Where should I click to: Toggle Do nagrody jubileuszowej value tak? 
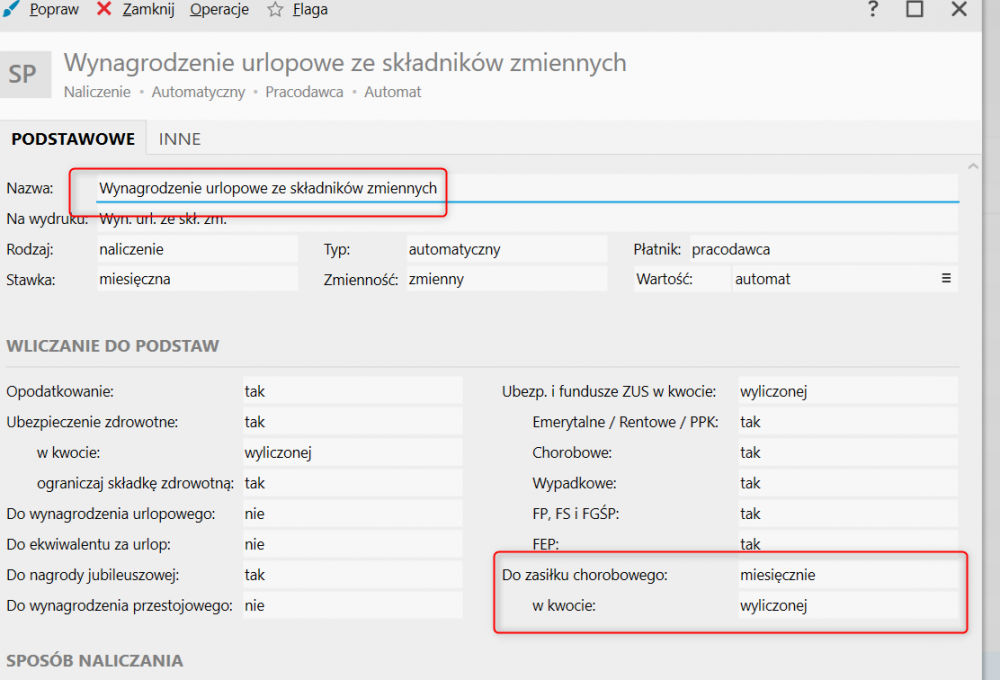(352, 575)
